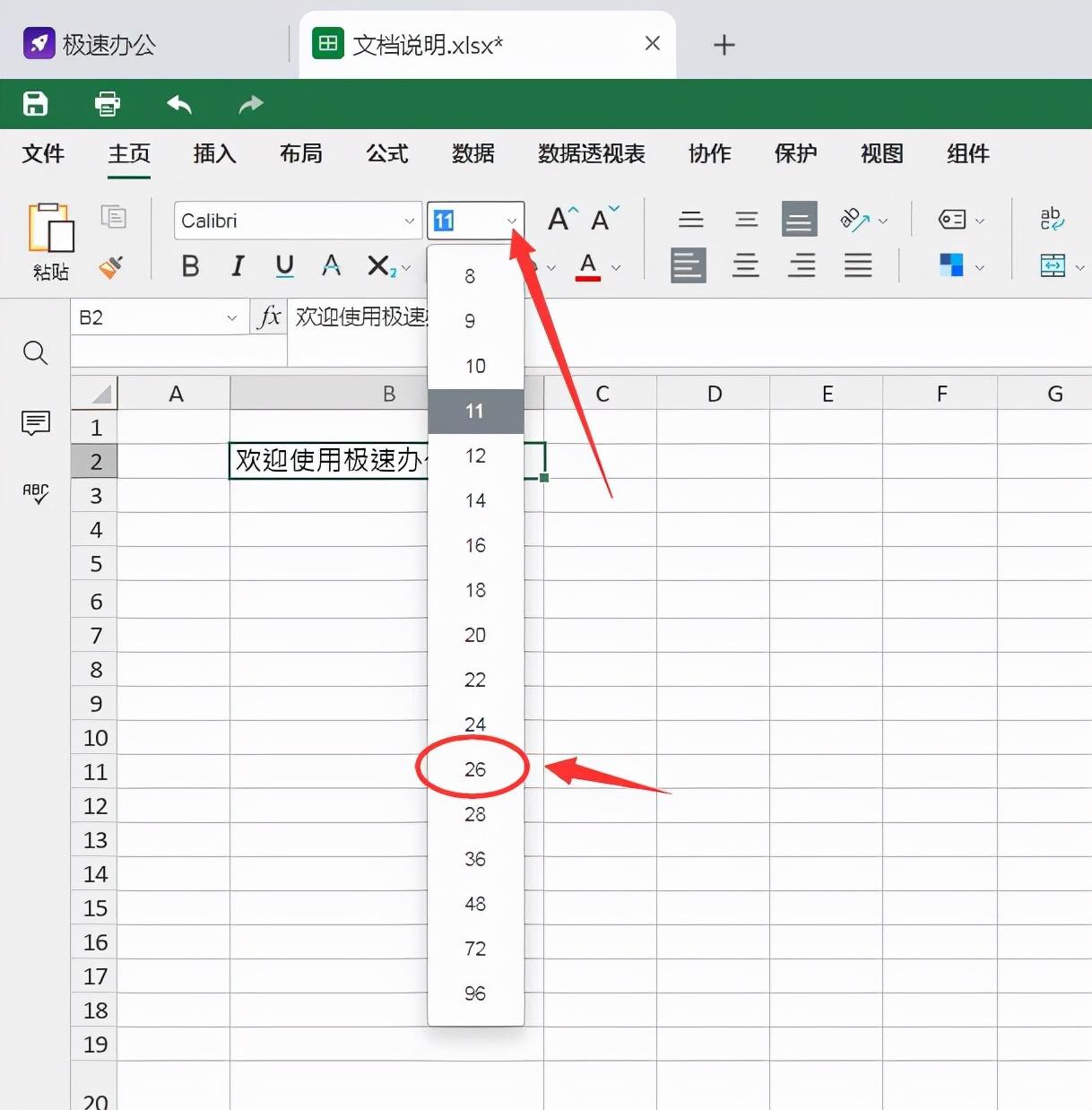Viewport: 1092px width, 1110px height.
Task: Switch to the 数据透视表 tab
Action: coord(591,154)
